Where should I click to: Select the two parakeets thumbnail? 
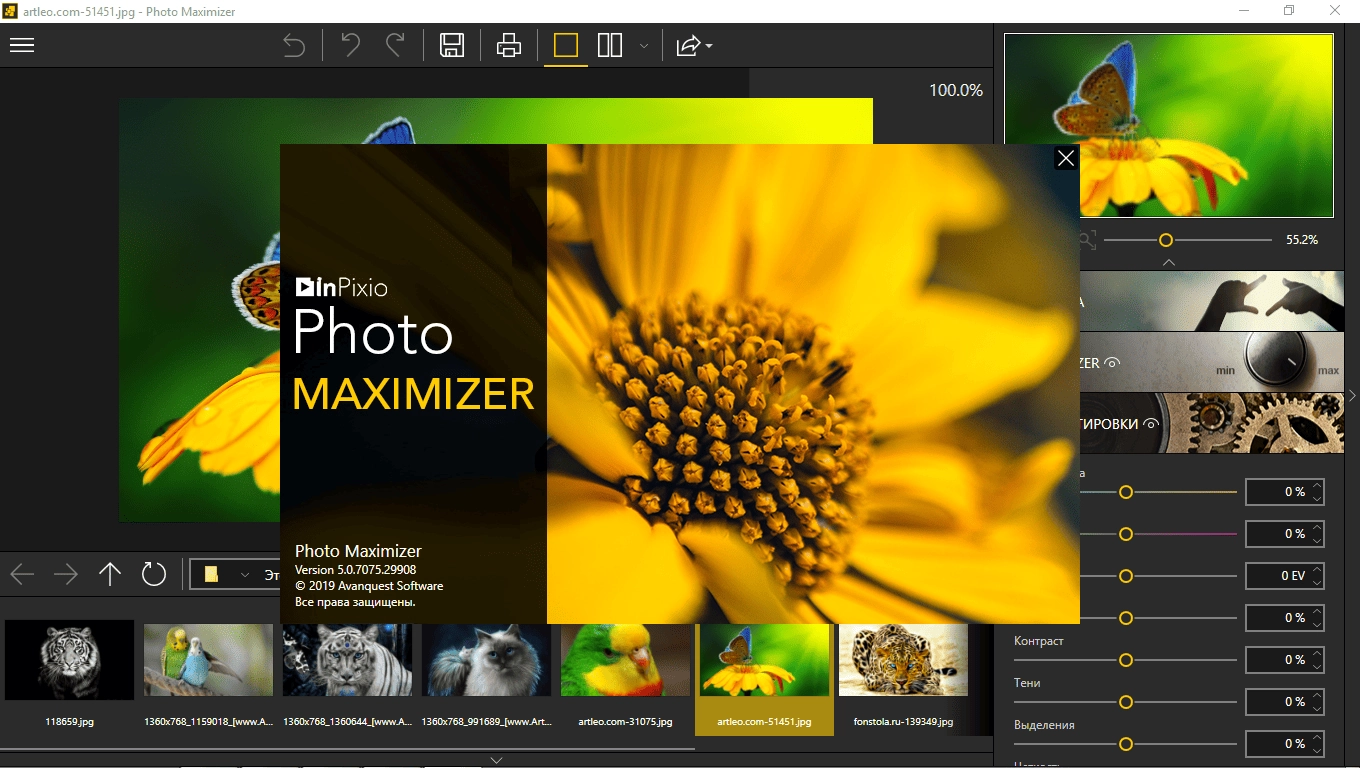(208, 660)
